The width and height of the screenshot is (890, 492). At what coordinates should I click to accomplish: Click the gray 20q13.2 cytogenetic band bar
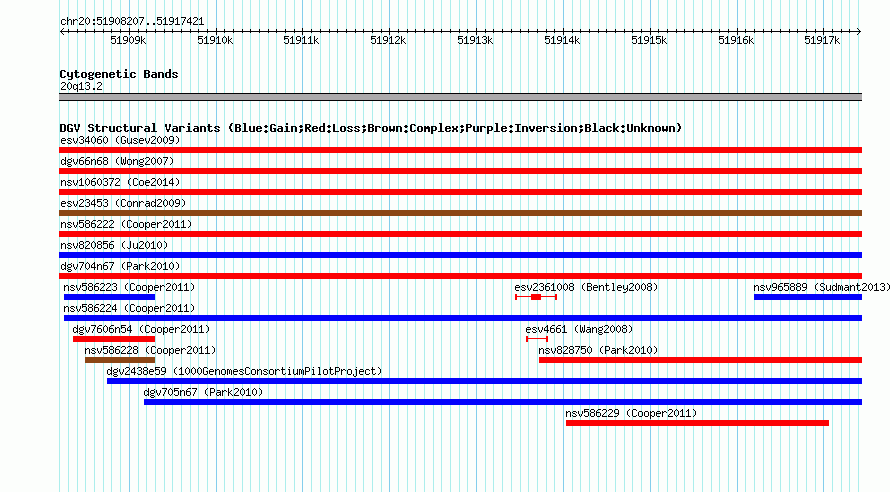(460, 97)
